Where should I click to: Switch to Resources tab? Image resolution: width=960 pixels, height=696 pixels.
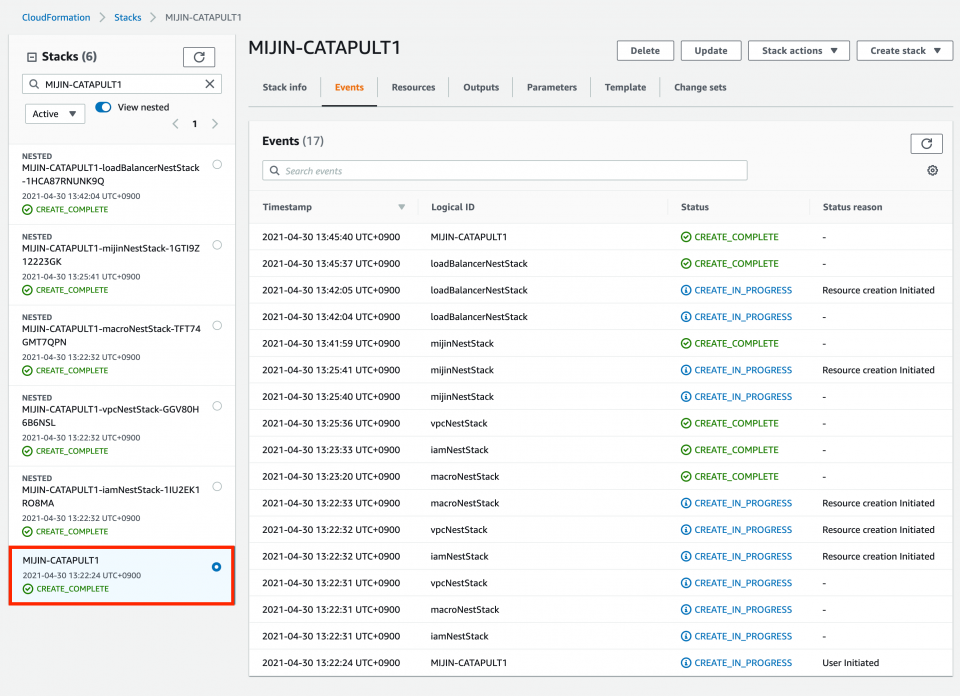point(413,88)
